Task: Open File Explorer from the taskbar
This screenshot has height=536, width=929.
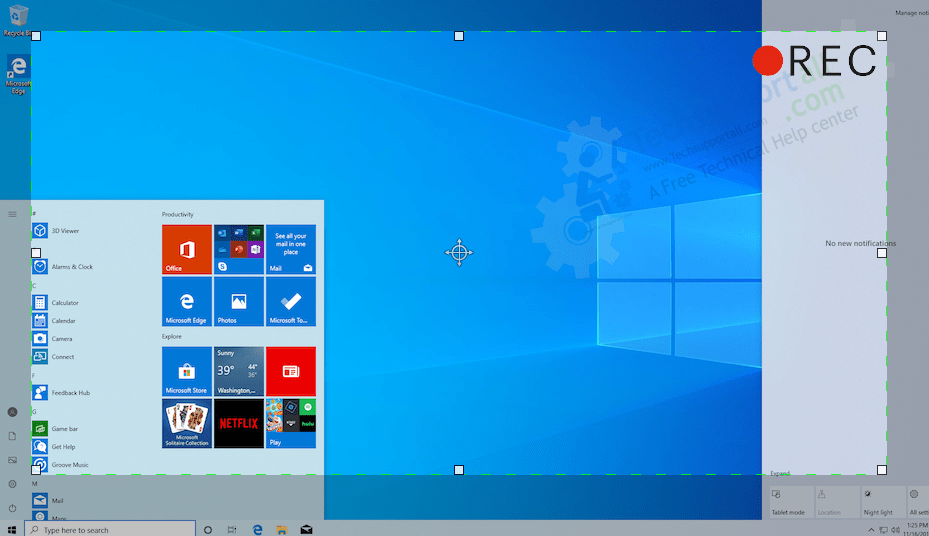Action: coord(281,529)
